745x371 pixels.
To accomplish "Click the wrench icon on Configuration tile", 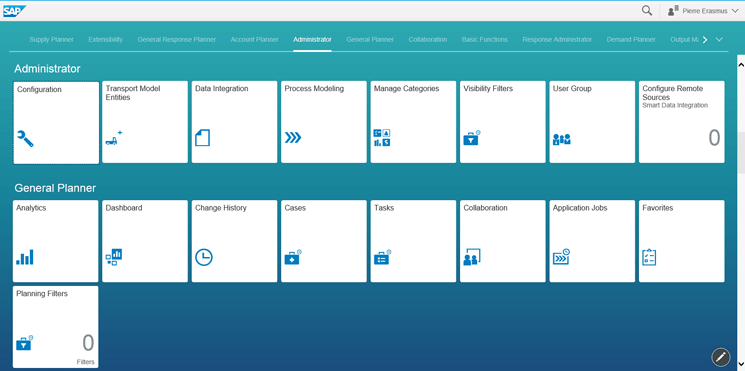I will pos(25,138).
